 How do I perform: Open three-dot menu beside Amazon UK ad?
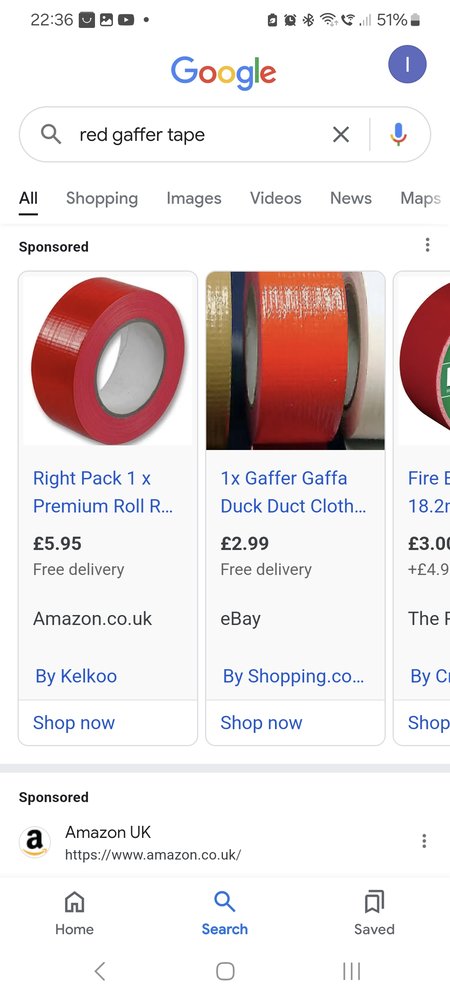tap(424, 841)
